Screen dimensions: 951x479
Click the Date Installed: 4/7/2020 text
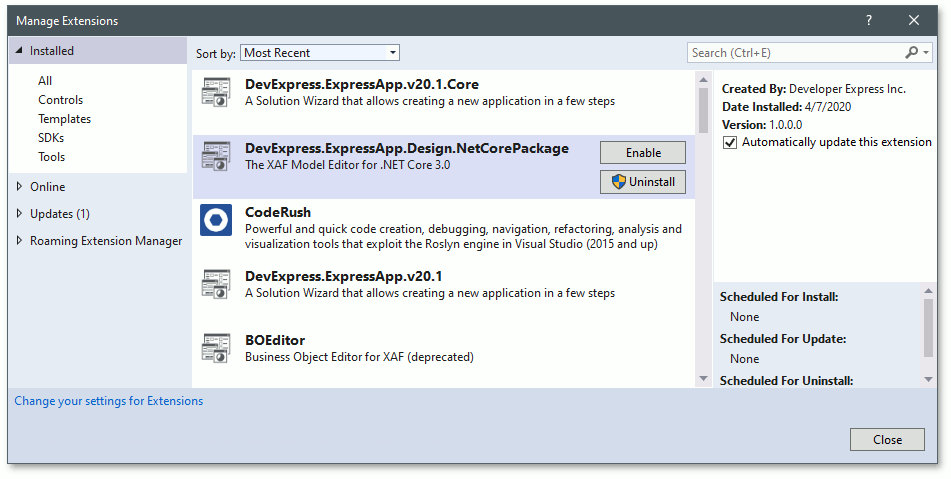point(786,107)
